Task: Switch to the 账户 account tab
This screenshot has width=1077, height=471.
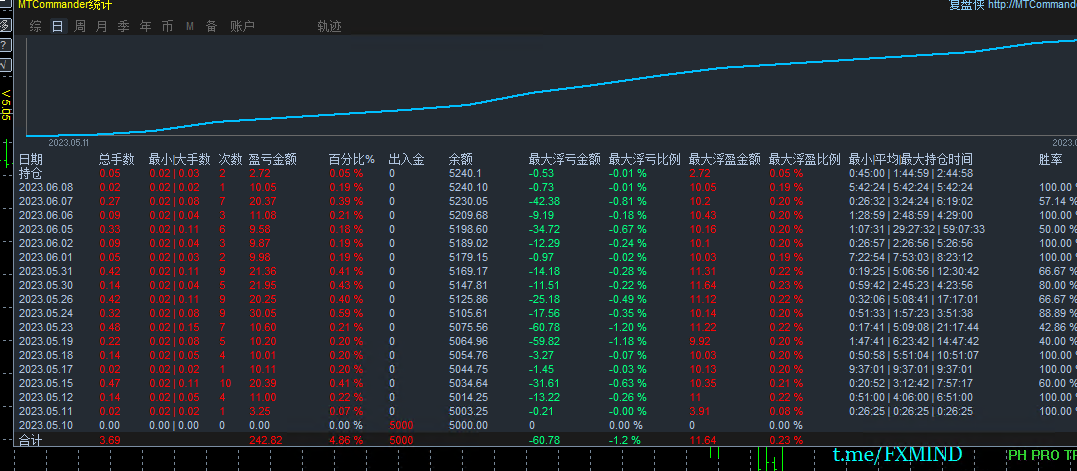Action: [242, 26]
